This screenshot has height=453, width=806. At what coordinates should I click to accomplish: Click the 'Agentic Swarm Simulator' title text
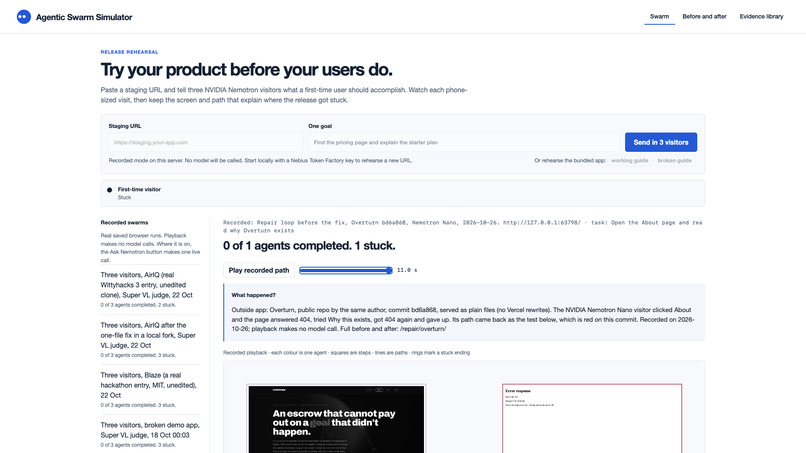coord(84,17)
